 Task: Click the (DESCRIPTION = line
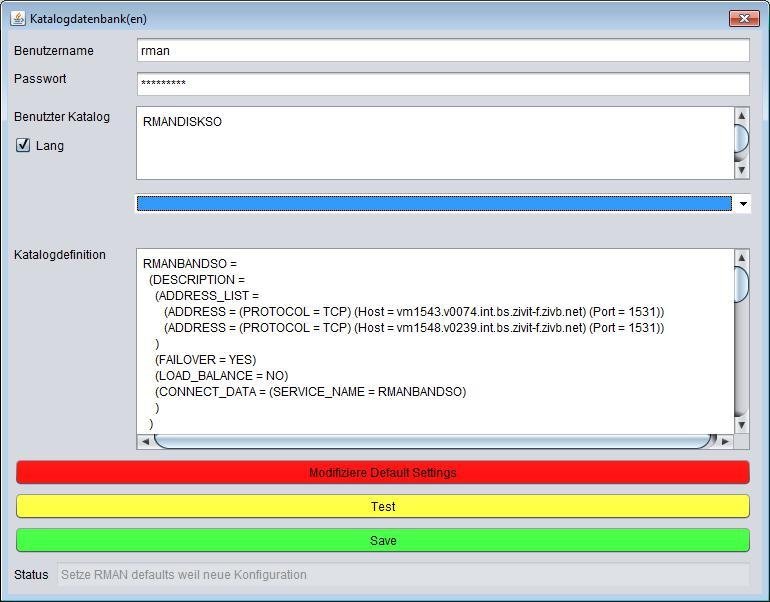[197, 280]
